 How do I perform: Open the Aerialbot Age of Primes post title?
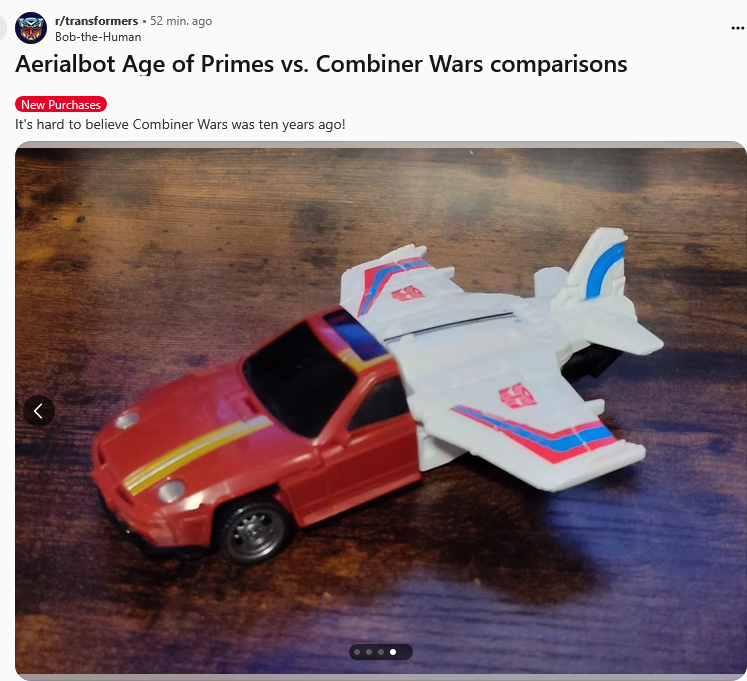(x=321, y=64)
